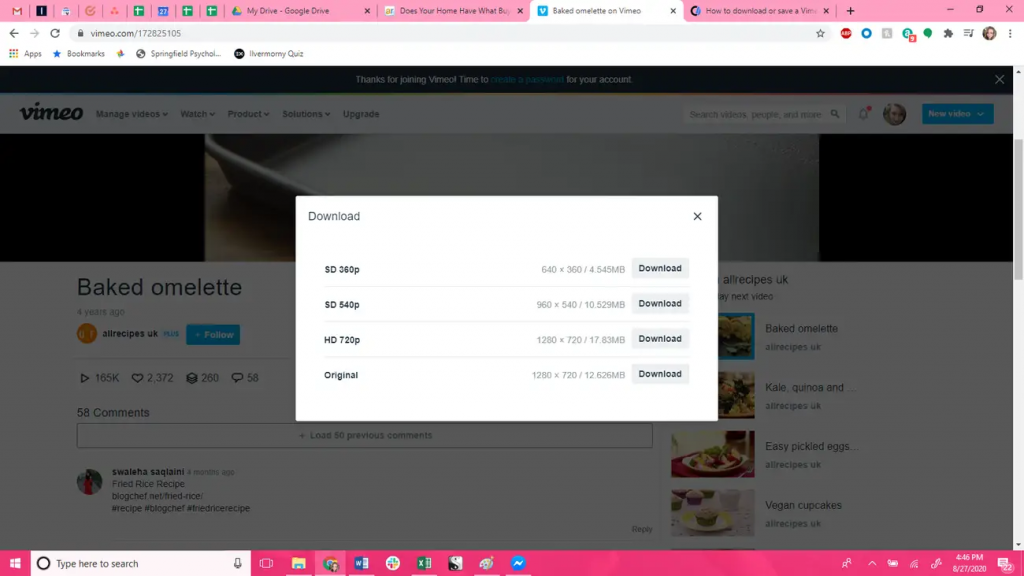Download the Original file version
Screen dimensions: 1024x576
(x=660, y=374)
